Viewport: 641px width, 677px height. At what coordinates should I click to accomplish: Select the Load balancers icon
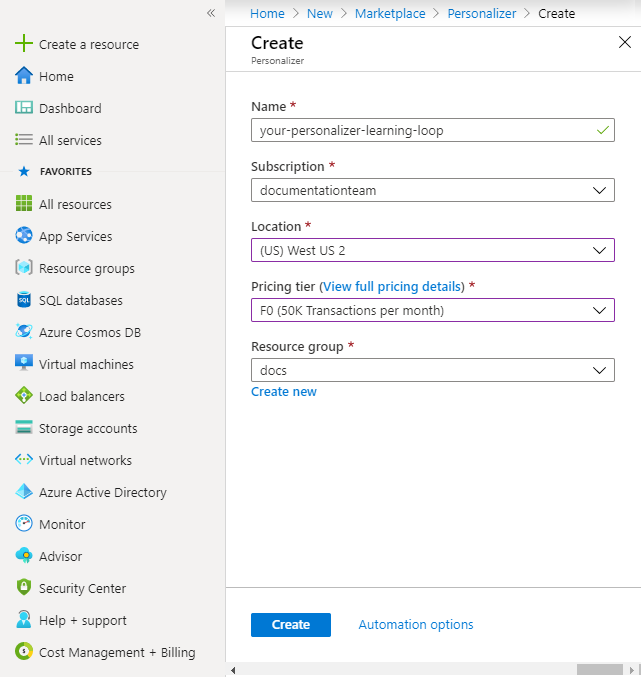tap(24, 396)
